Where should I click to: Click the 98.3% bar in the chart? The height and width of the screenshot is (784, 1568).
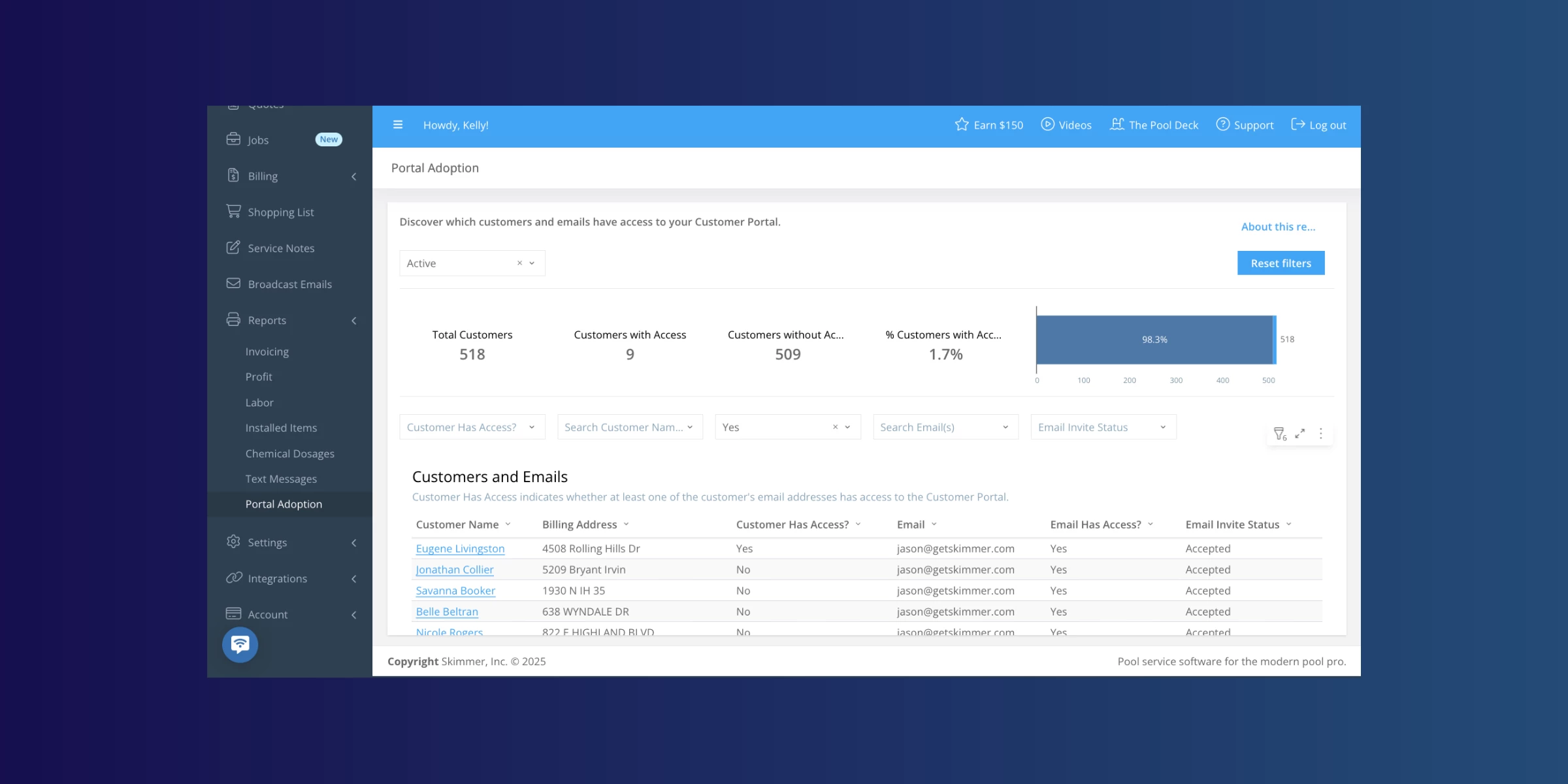coord(1154,340)
